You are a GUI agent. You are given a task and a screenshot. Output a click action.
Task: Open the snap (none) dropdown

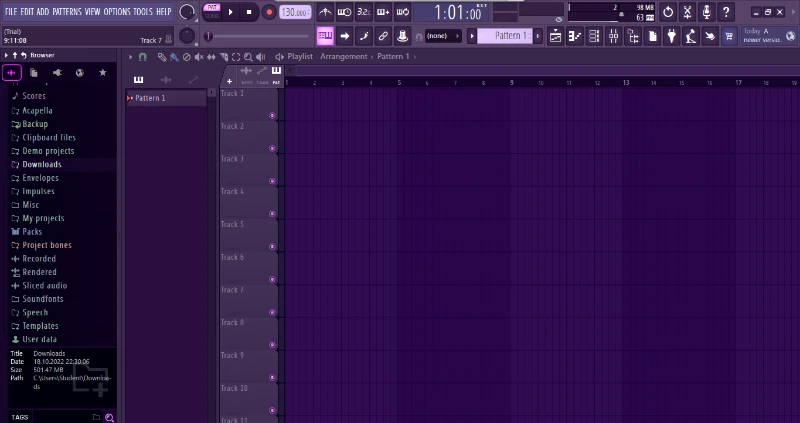(x=442, y=36)
